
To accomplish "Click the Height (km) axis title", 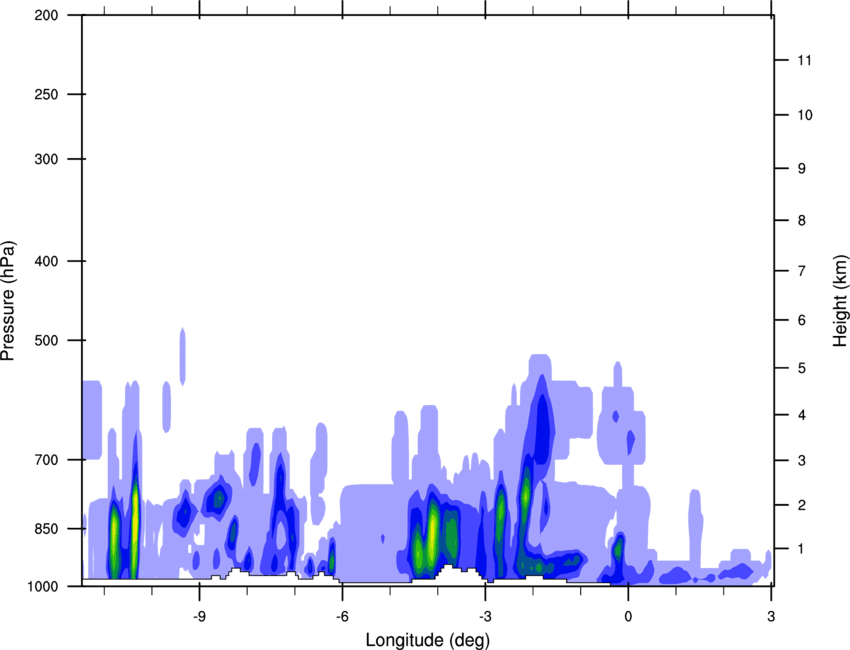I will click(x=840, y=301).
